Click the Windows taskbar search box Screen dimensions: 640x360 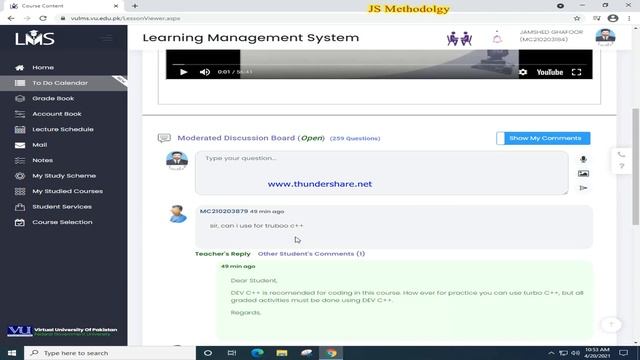click(x=110, y=353)
